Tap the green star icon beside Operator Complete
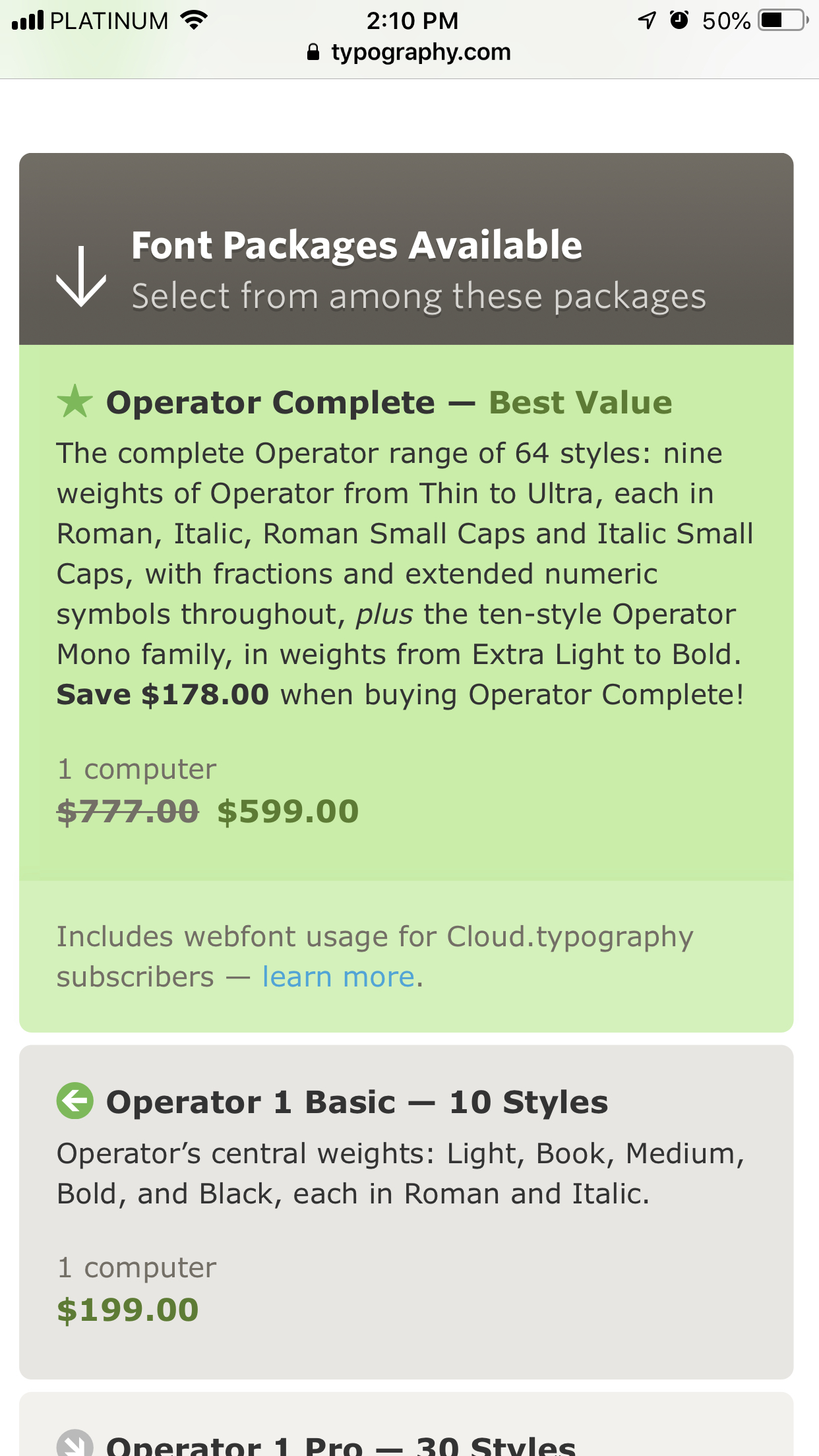This screenshot has height=1456, width=819. [75, 402]
